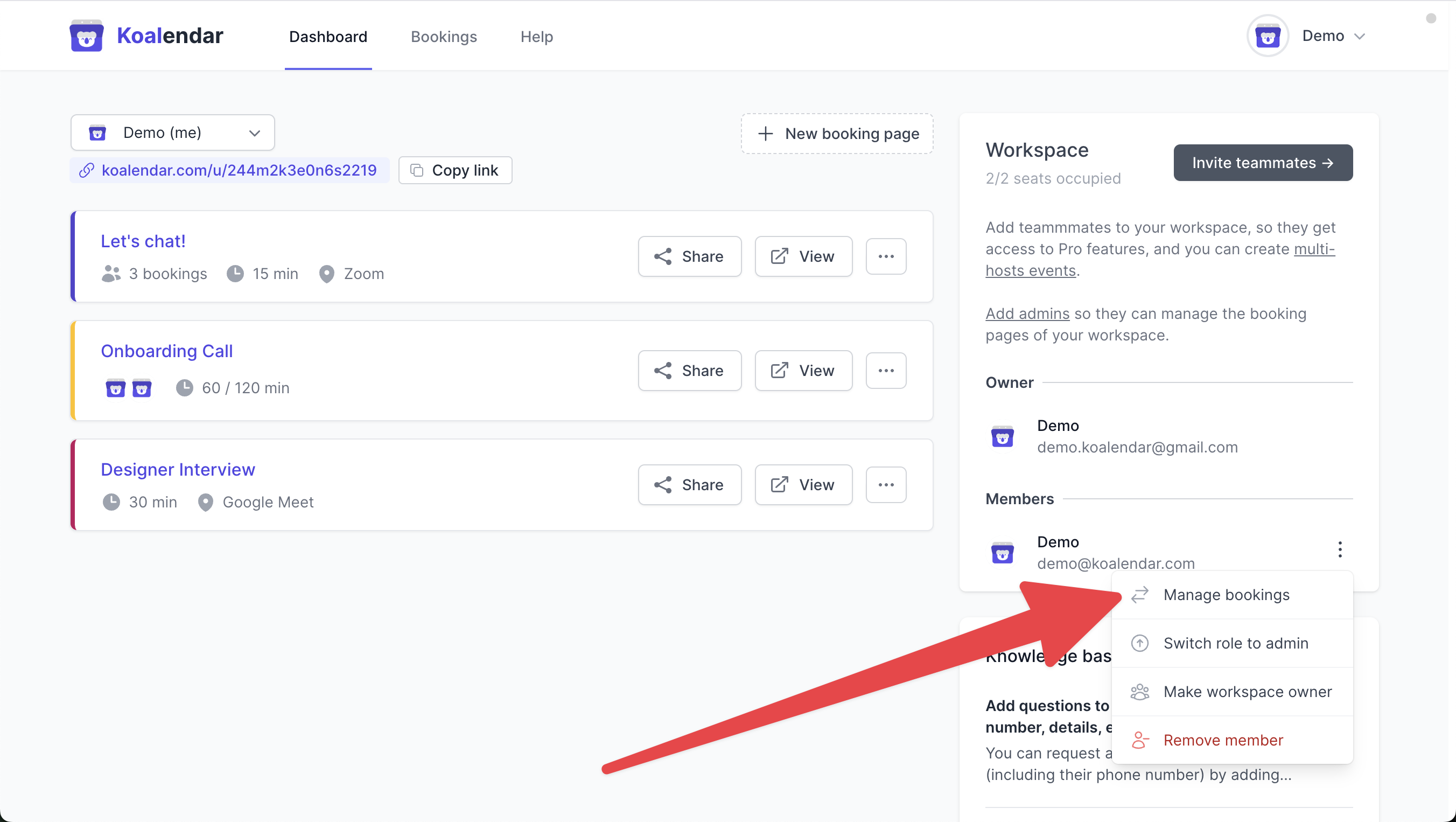
Task: Open the Add admins link
Action: point(1027,314)
